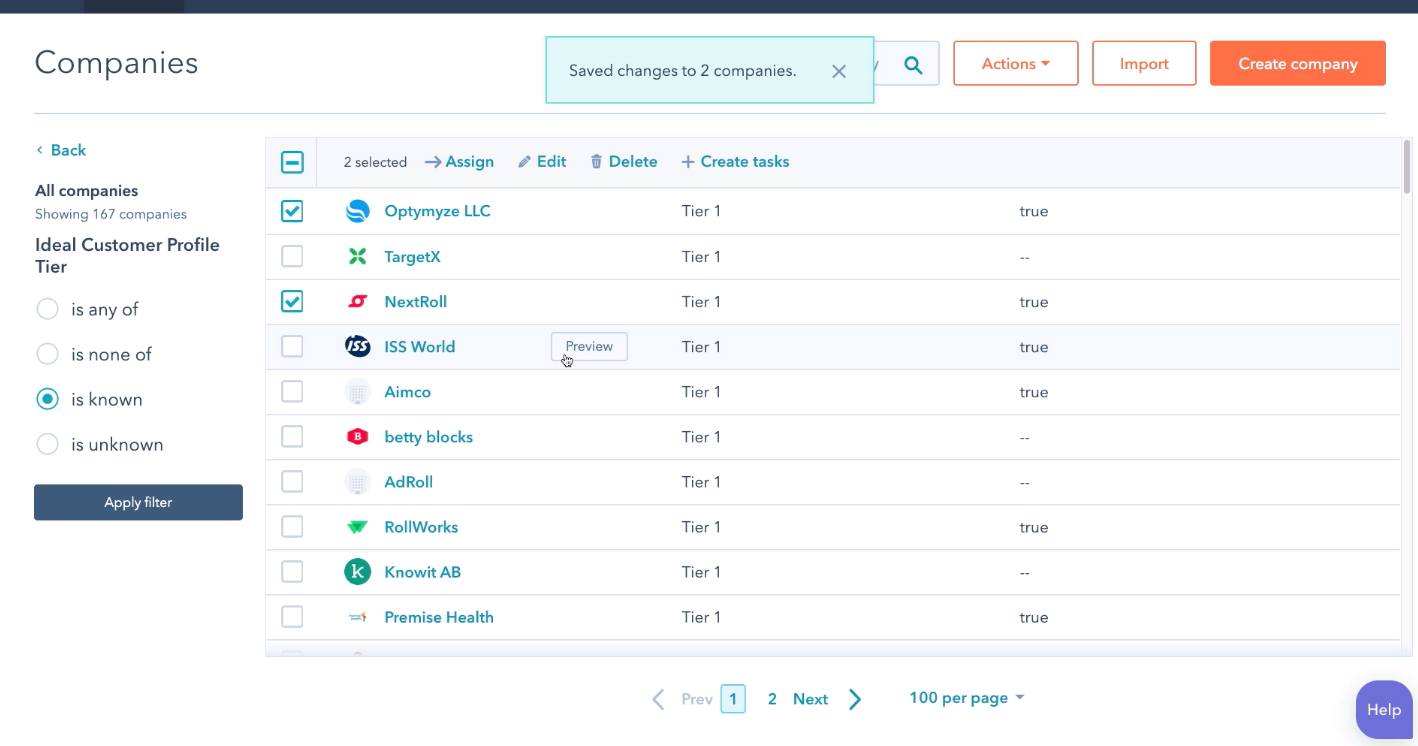Click the Delete trash icon

(596, 161)
